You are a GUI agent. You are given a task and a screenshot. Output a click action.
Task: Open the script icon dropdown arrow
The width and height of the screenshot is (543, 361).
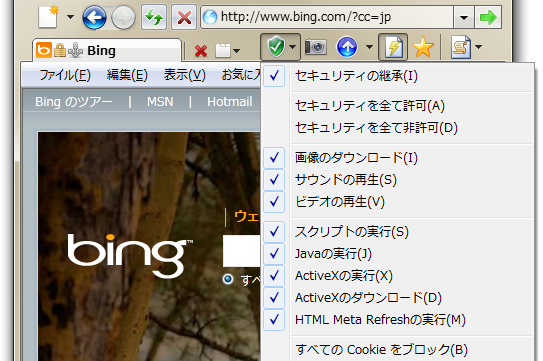(x=479, y=46)
